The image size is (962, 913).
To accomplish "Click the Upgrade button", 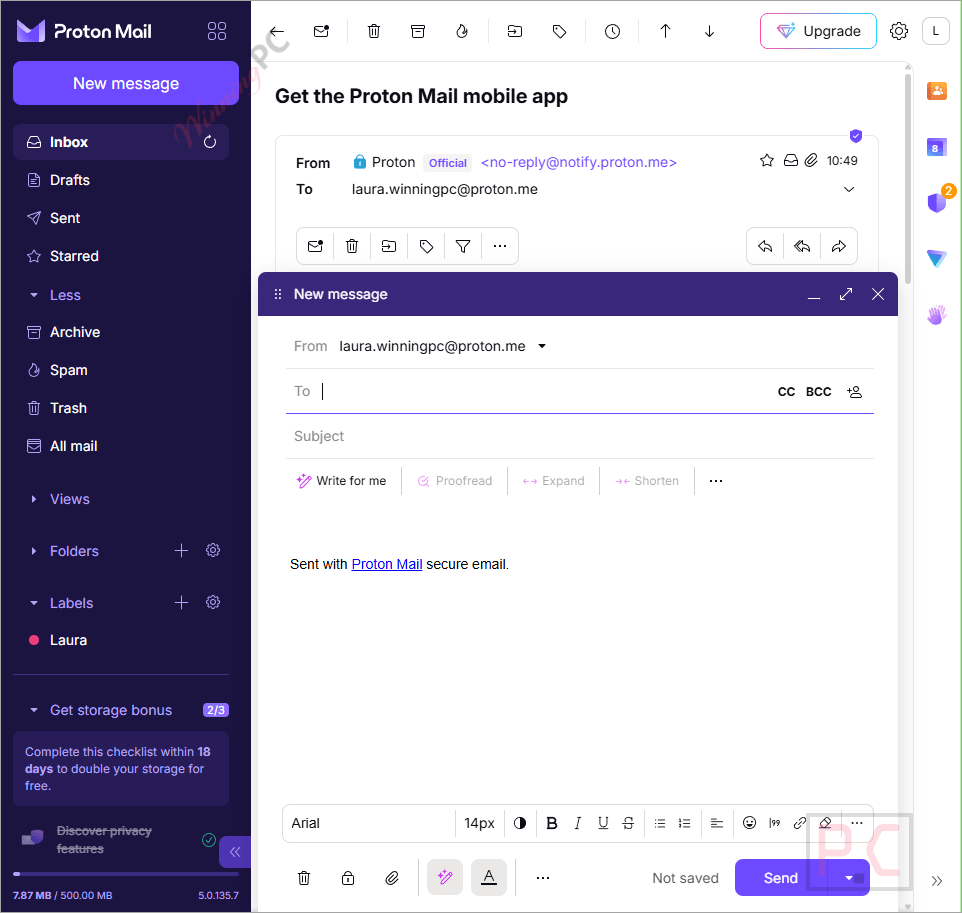I will [818, 31].
